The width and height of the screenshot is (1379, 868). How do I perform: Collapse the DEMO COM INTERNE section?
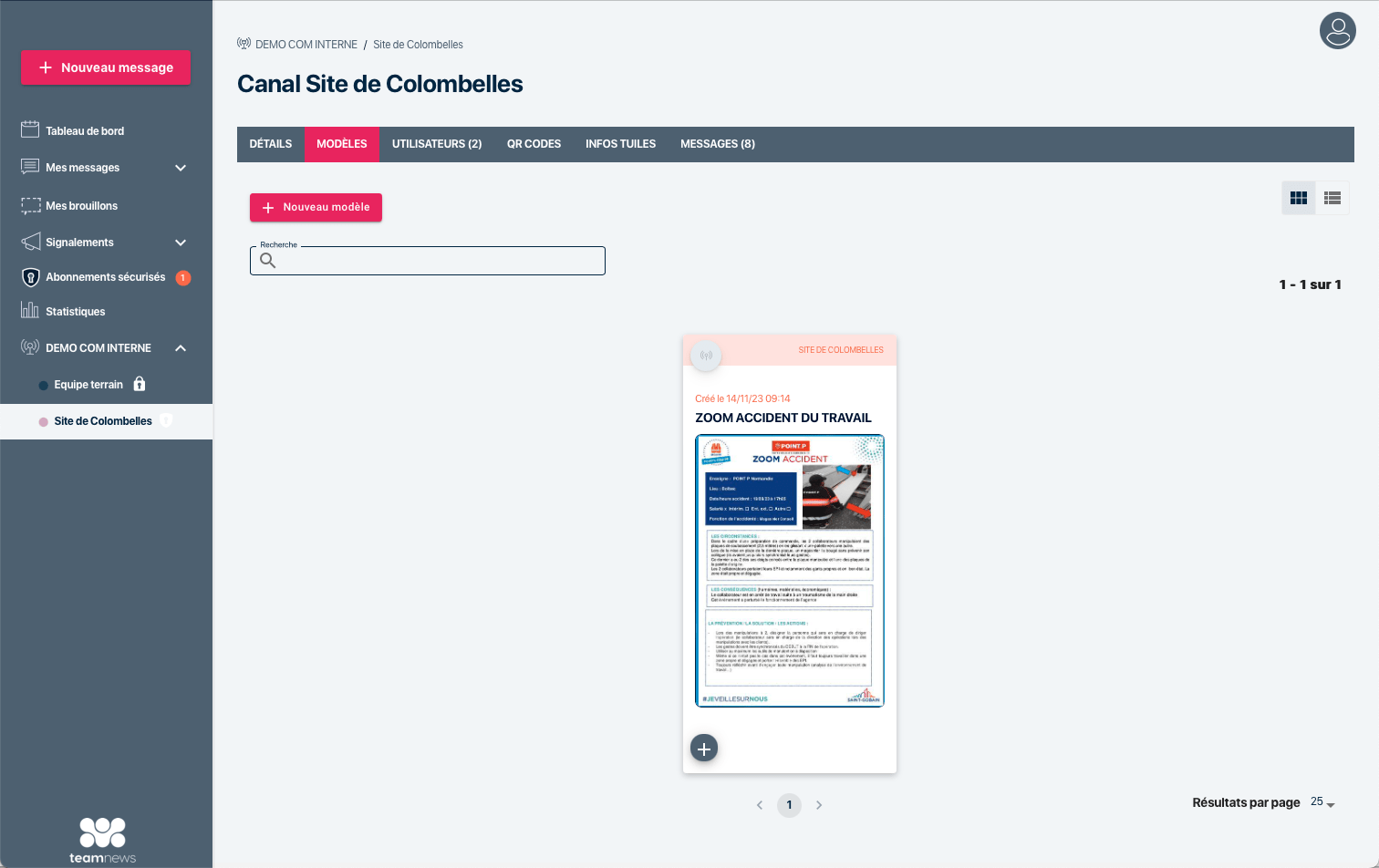tap(181, 348)
